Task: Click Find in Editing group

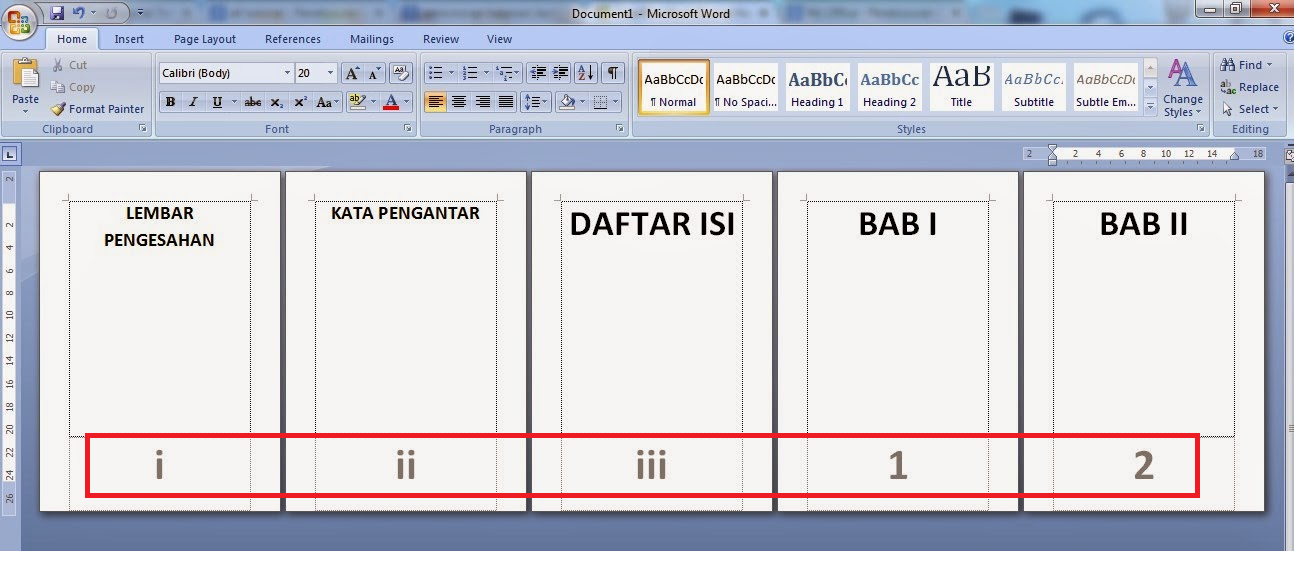Action: (x=1246, y=65)
